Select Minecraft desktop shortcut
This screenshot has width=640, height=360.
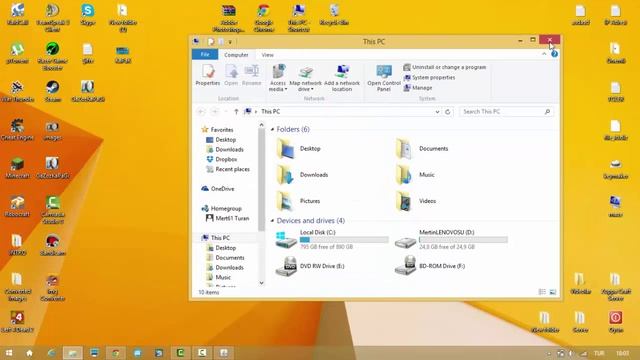point(17,168)
